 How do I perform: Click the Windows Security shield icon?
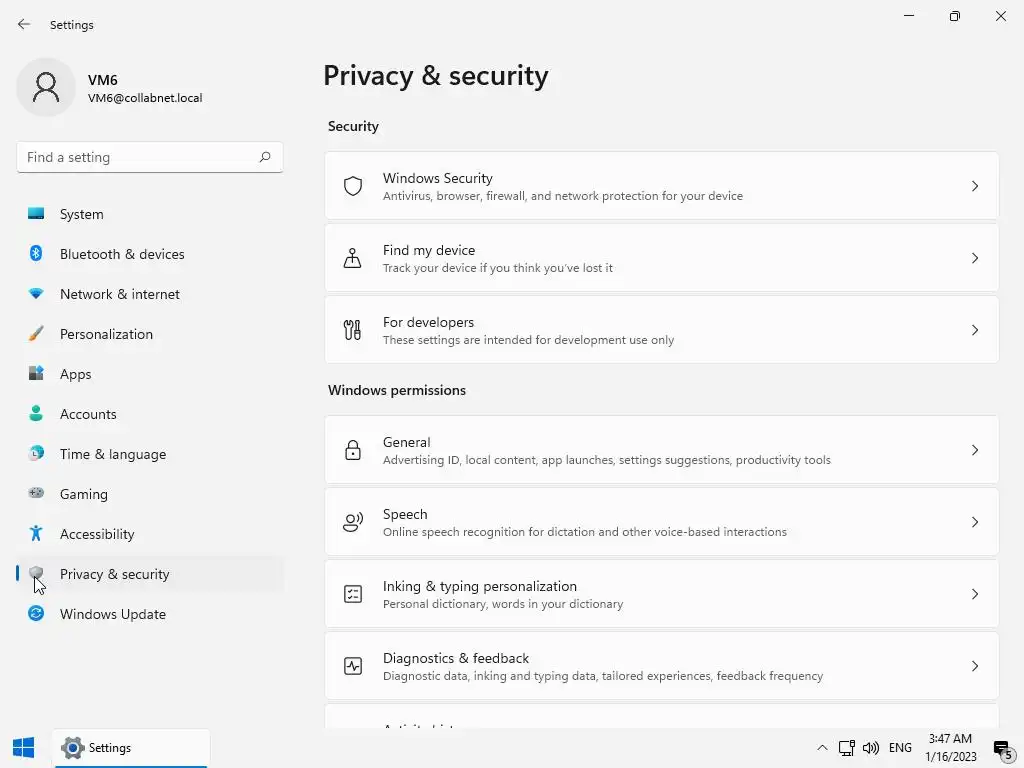click(353, 186)
